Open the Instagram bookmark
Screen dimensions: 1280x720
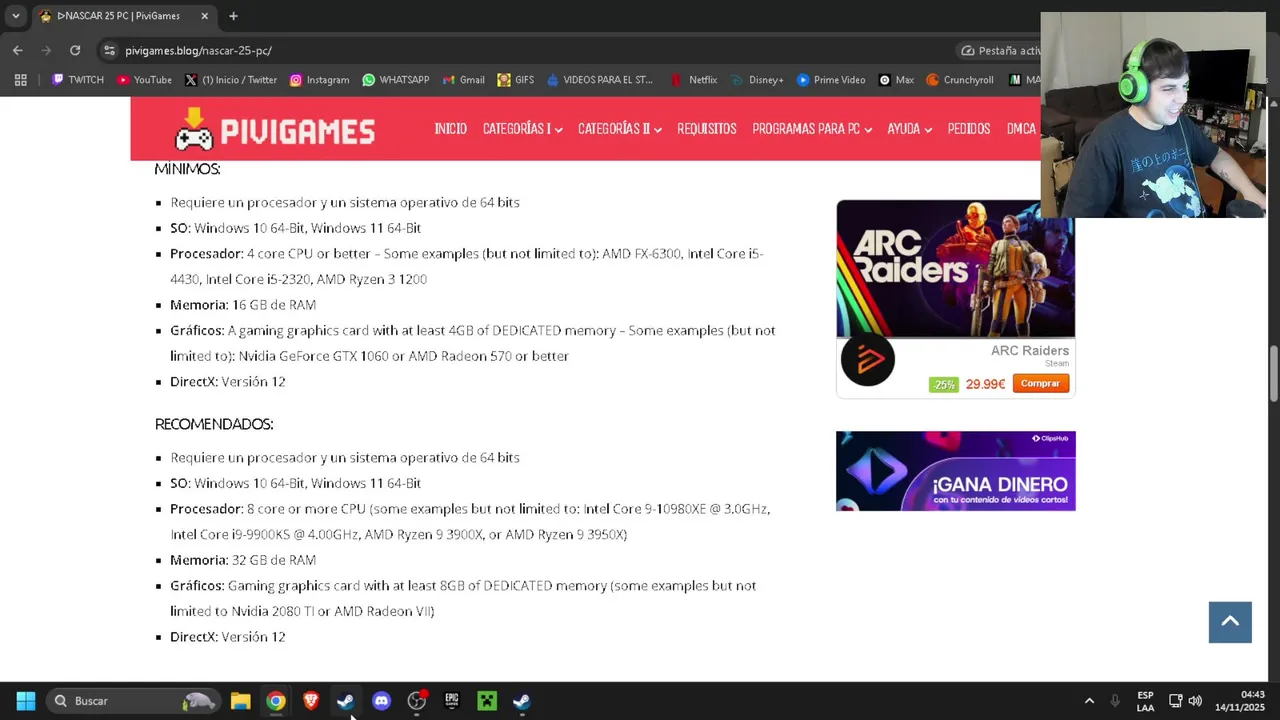319,80
